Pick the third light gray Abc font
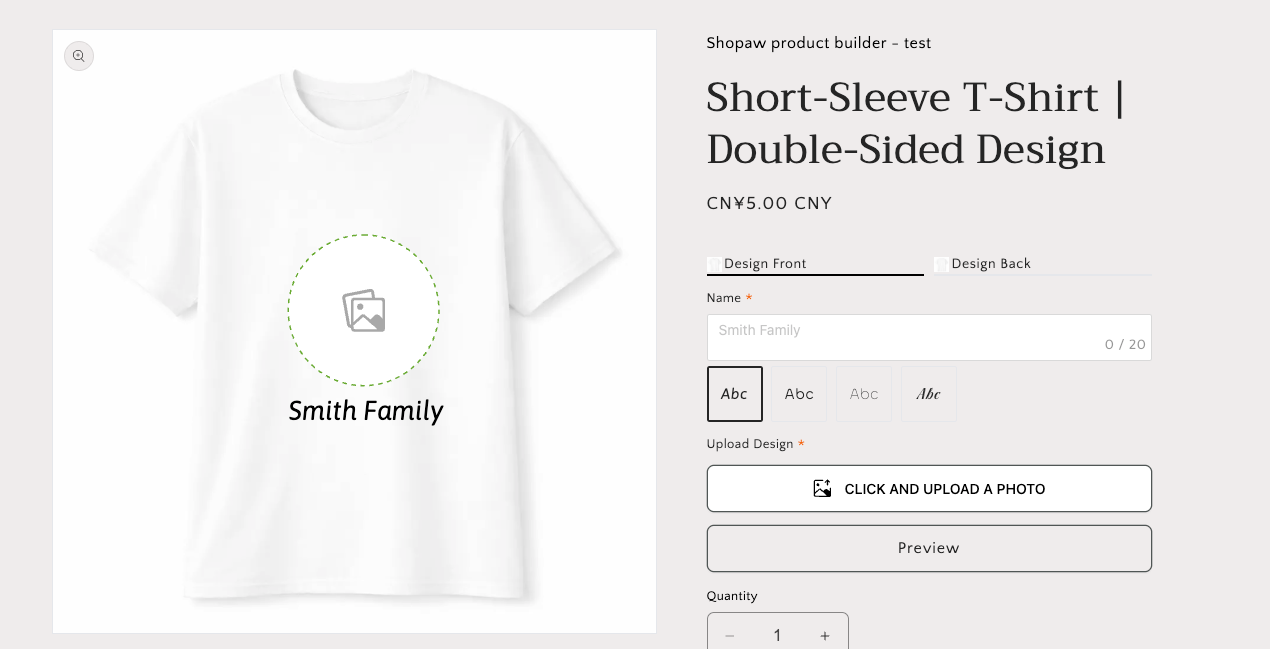The width and height of the screenshot is (1270, 649). pos(864,394)
